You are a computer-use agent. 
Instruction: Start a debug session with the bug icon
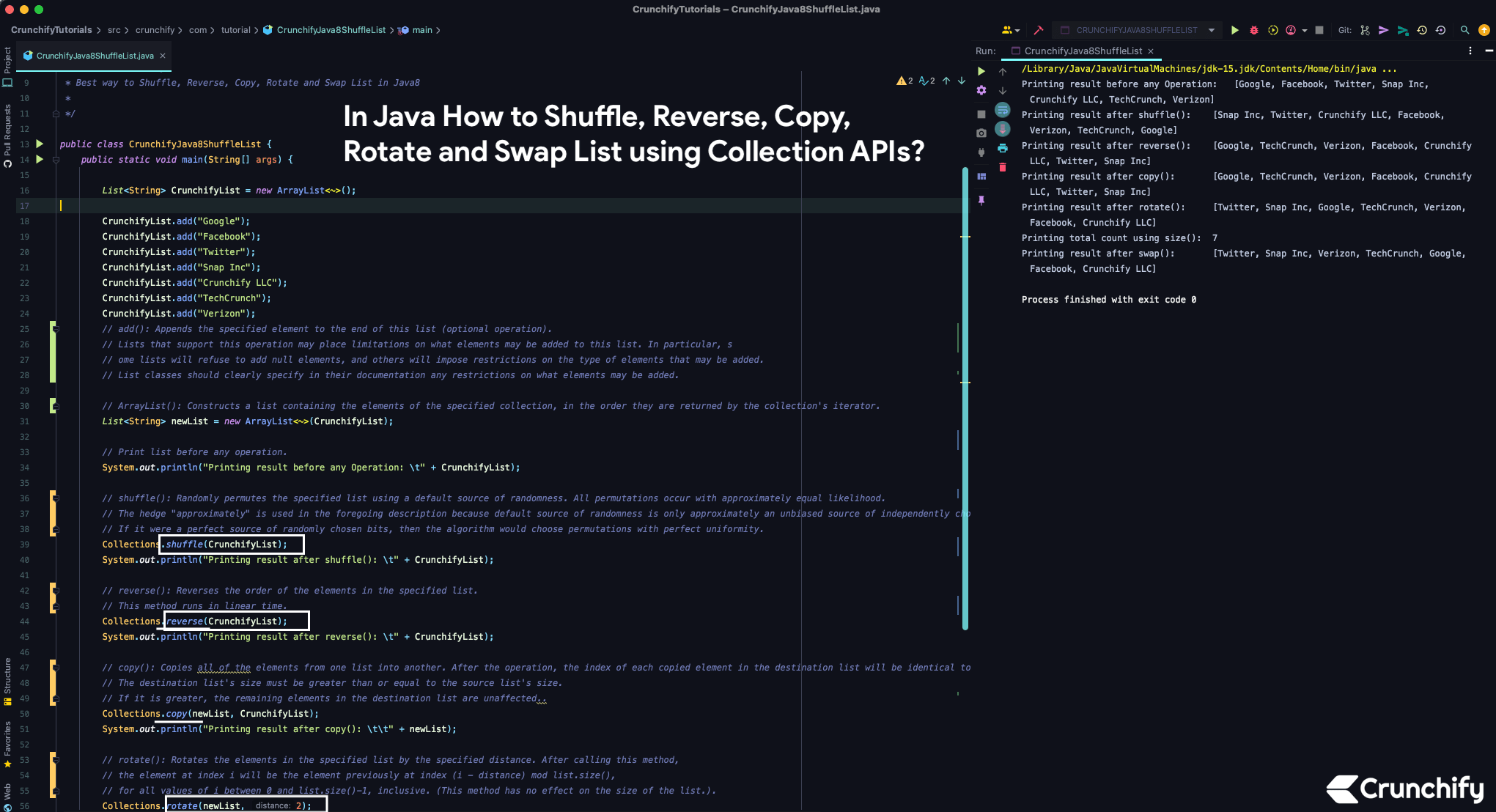[x=1253, y=30]
